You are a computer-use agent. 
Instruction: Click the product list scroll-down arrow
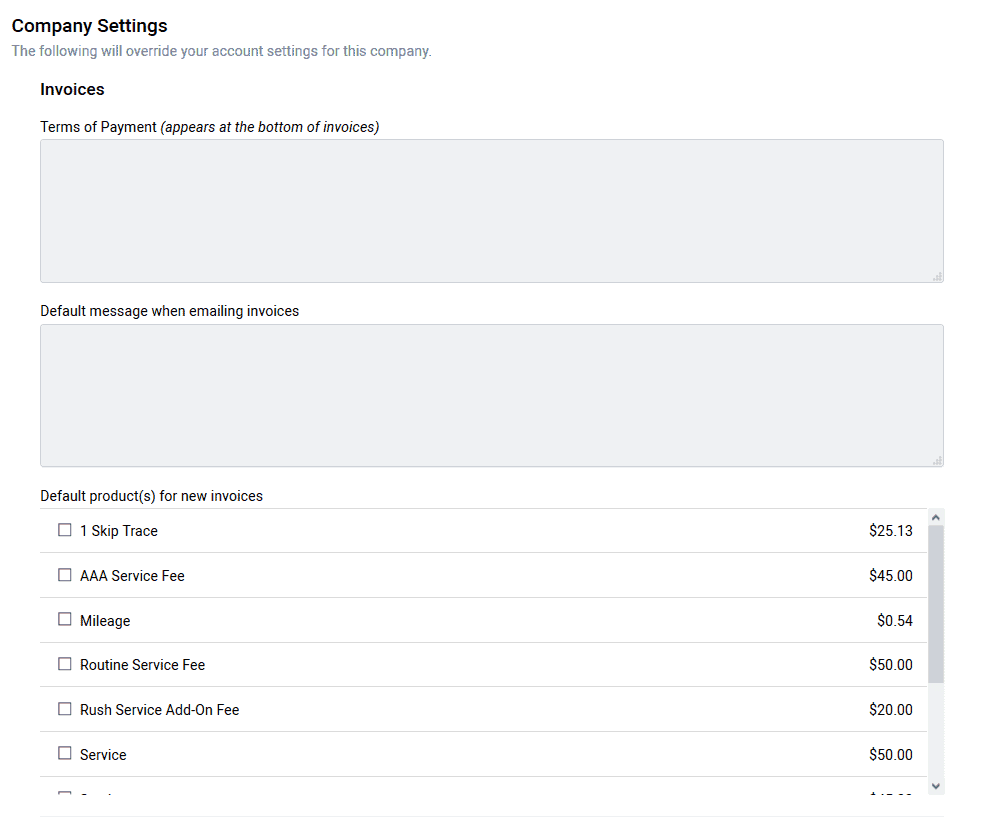(x=936, y=786)
